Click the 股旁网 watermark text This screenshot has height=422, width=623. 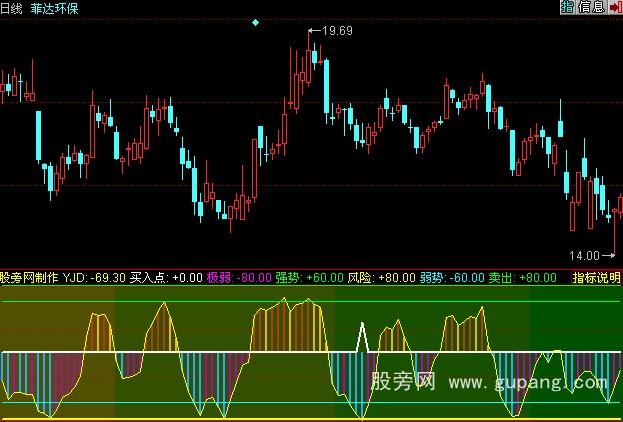tap(402, 383)
